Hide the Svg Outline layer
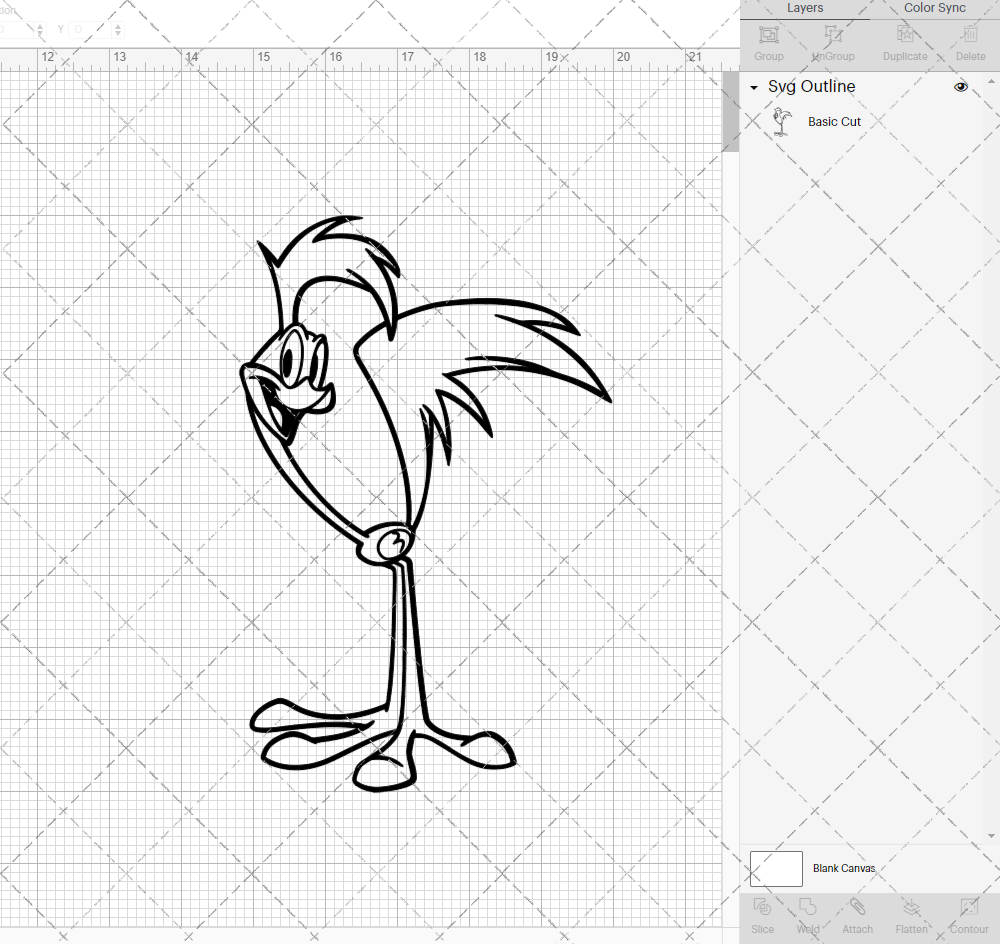Image resolution: width=1000 pixels, height=944 pixels. [960, 87]
